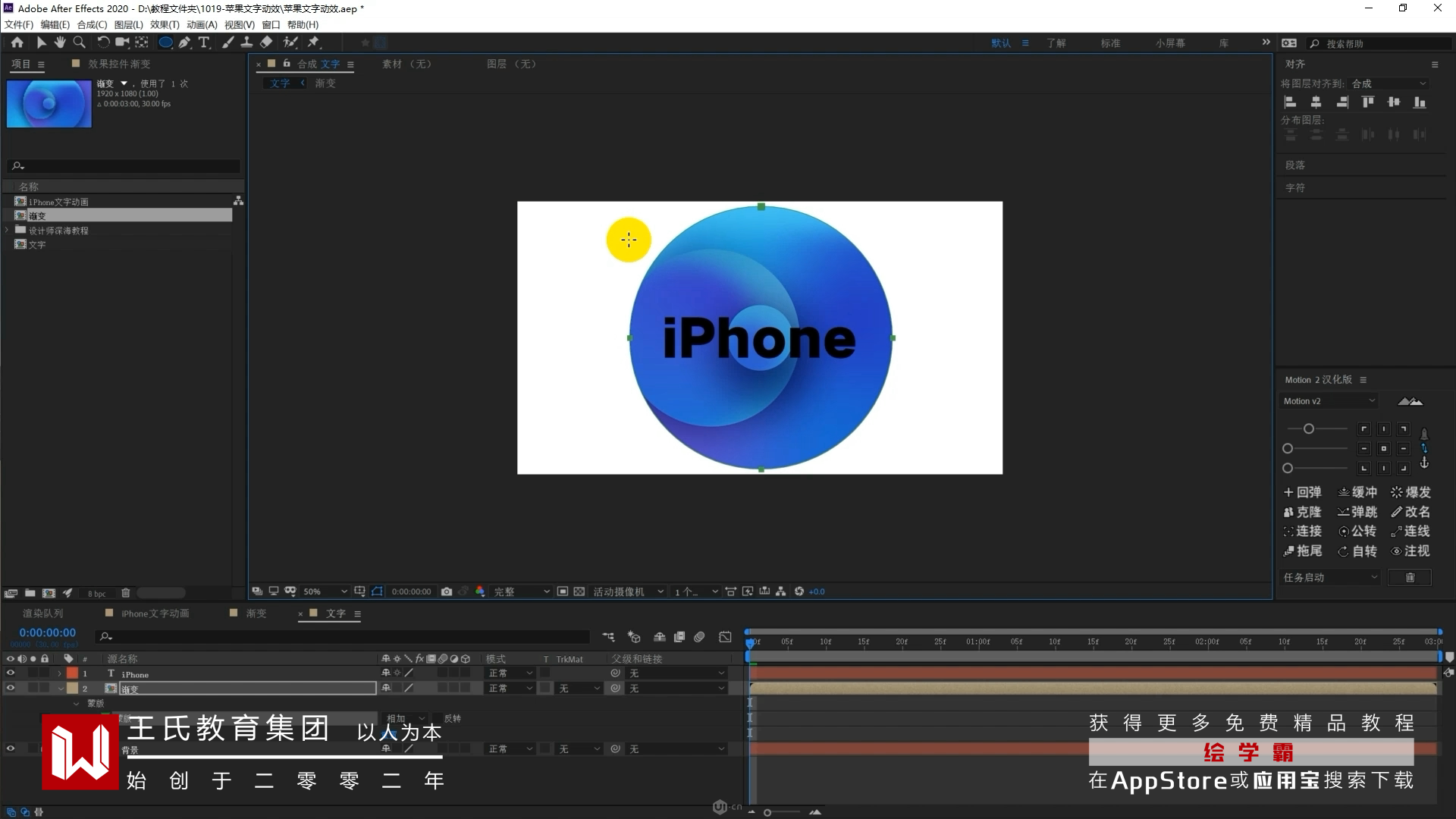
Task: Click the Puppet Pin tool
Action: pyautogui.click(x=313, y=42)
